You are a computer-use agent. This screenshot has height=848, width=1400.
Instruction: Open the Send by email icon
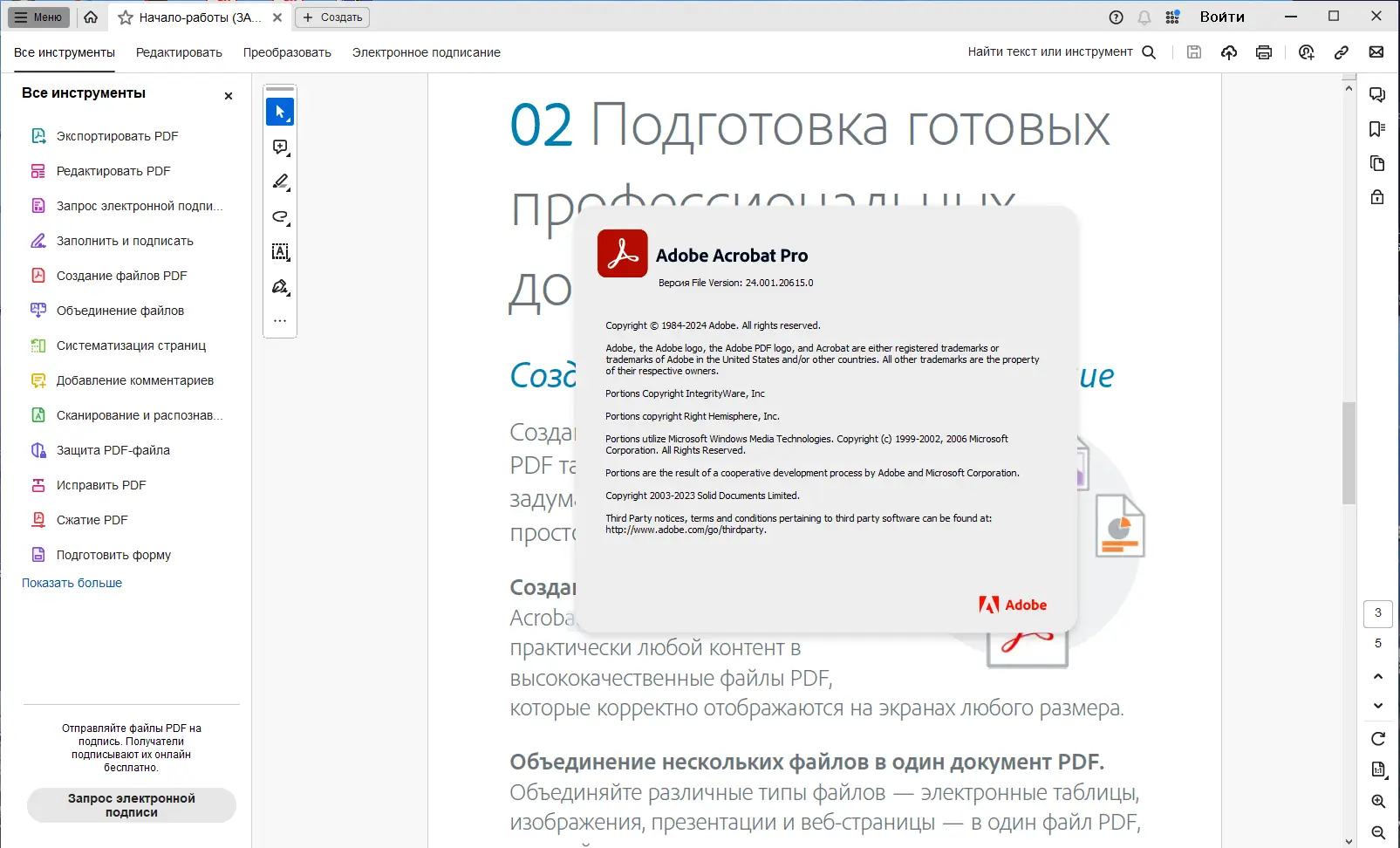click(1376, 52)
